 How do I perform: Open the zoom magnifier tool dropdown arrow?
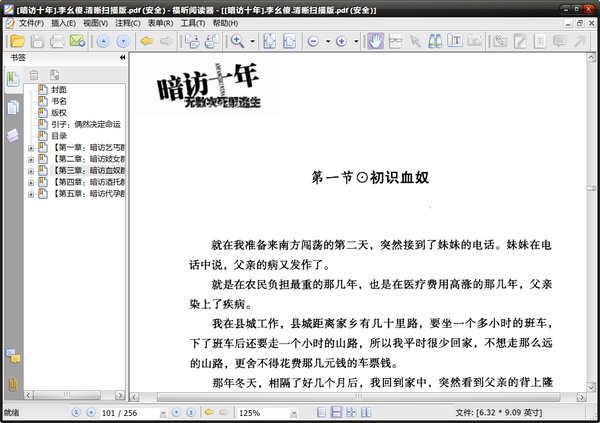point(252,41)
